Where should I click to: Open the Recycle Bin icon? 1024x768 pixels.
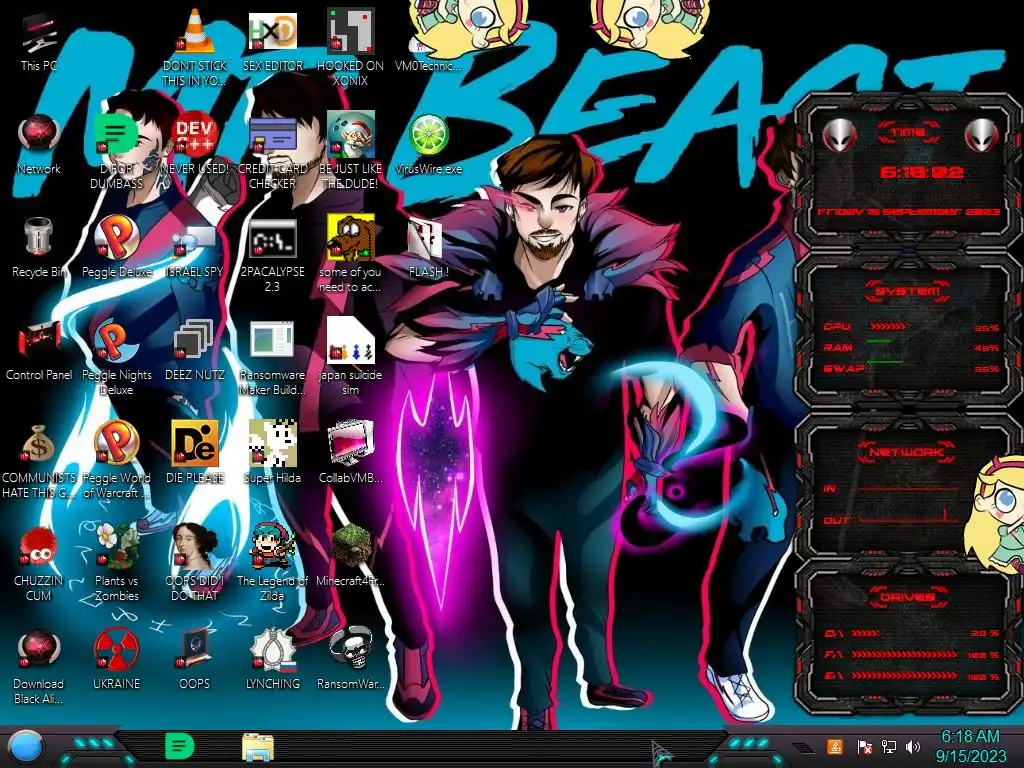pyautogui.click(x=39, y=248)
